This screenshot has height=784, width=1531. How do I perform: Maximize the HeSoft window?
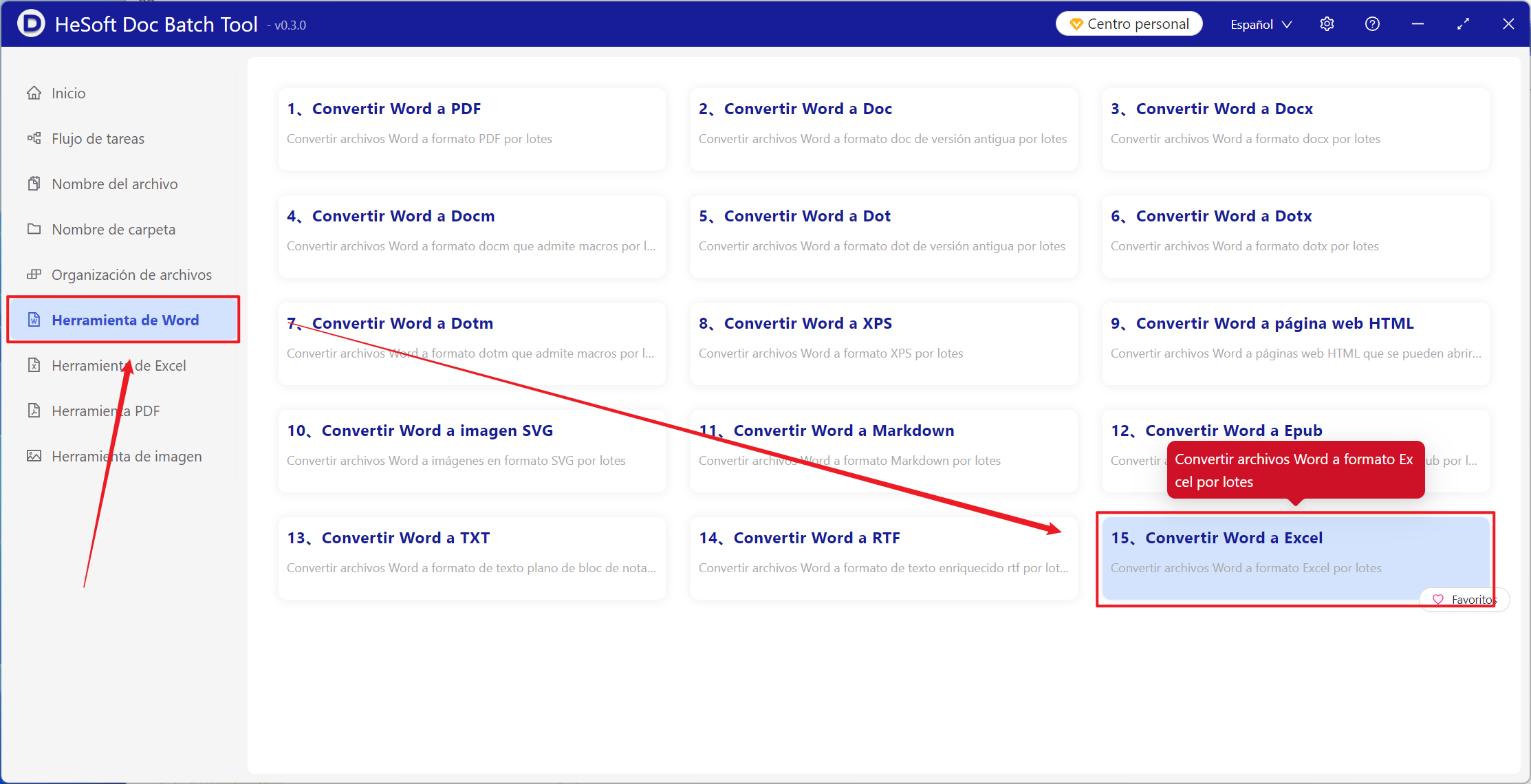(1463, 24)
